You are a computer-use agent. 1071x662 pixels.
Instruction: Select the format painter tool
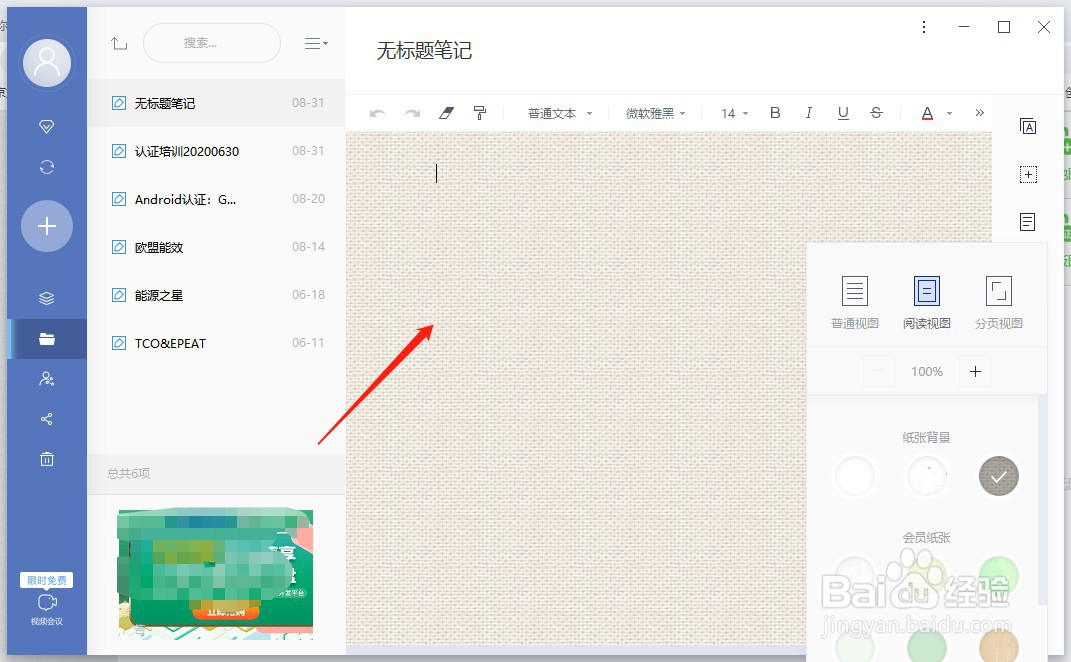point(480,113)
